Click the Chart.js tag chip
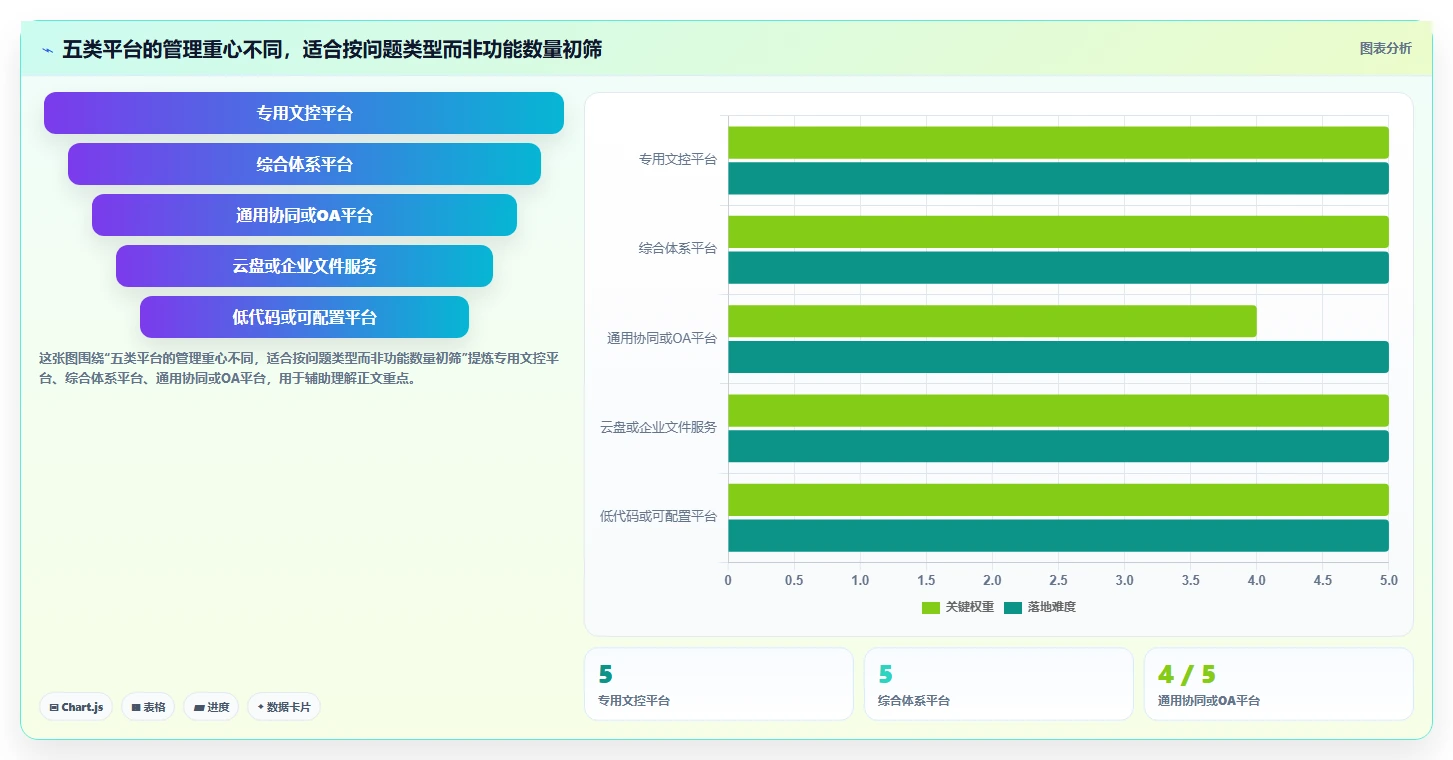Image resolution: width=1453 pixels, height=760 pixels. pos(76,707)
